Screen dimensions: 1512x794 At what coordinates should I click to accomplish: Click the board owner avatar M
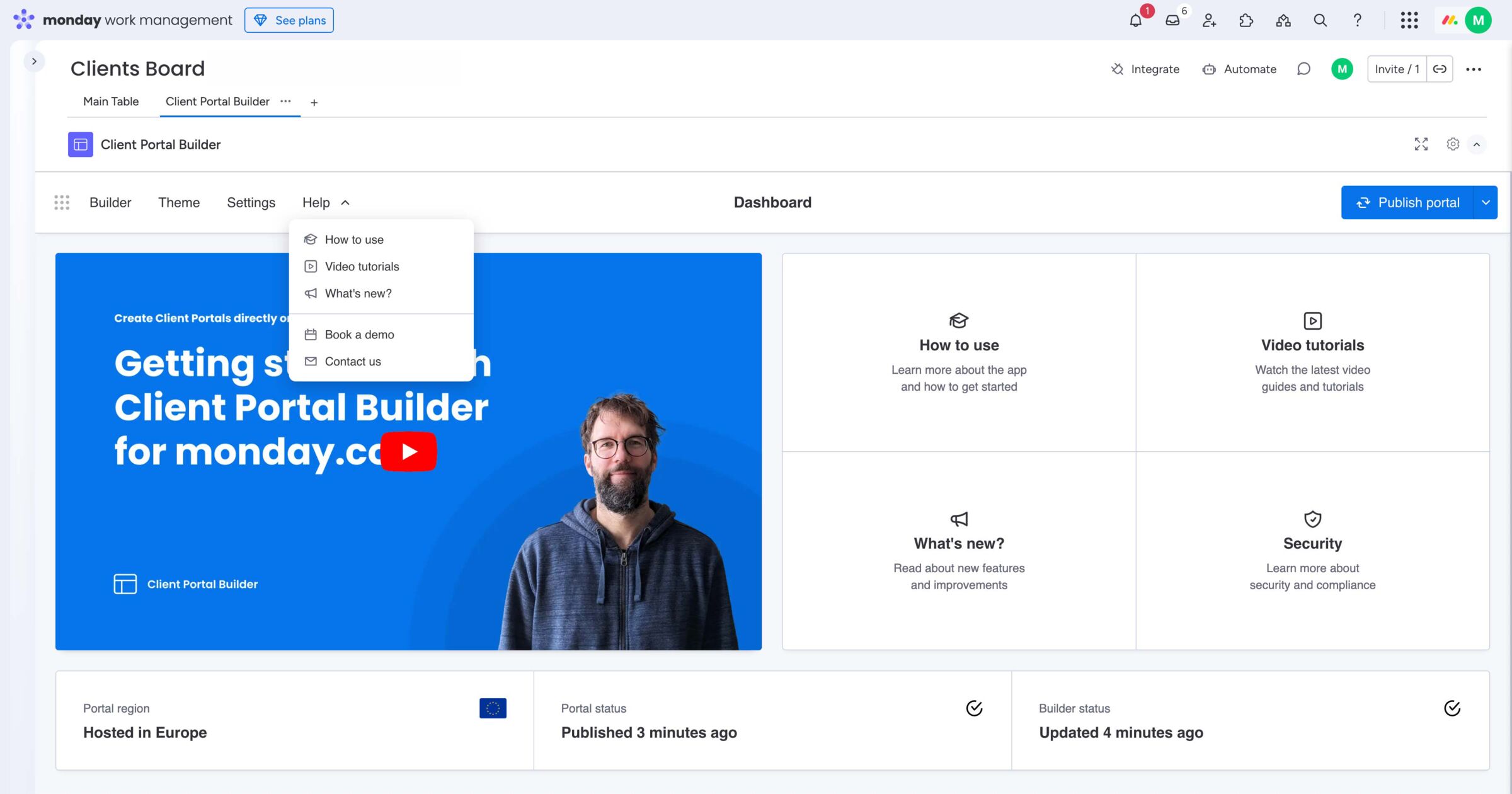(x=1342, y=69)
